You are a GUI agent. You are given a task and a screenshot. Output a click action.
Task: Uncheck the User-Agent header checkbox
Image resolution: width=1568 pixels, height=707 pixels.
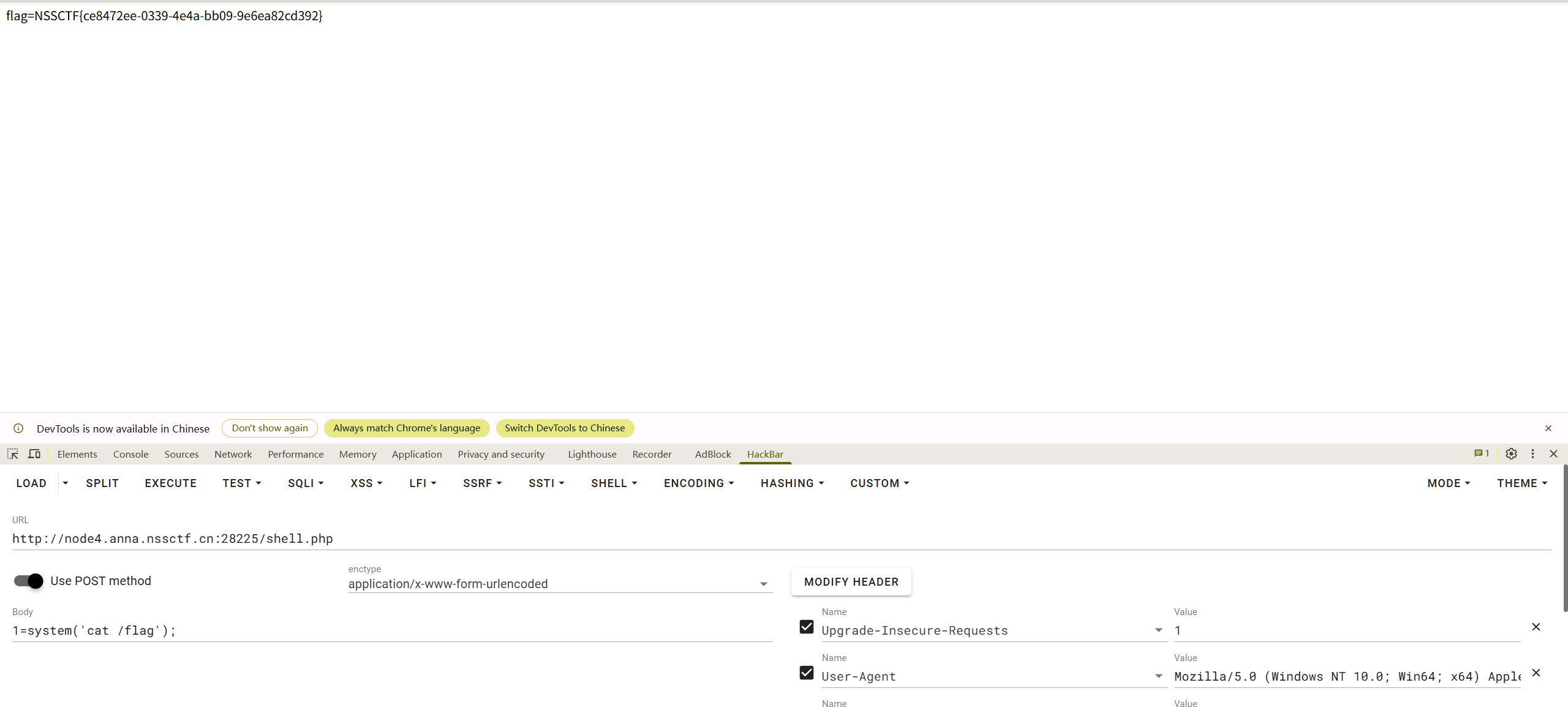(807, 673)
